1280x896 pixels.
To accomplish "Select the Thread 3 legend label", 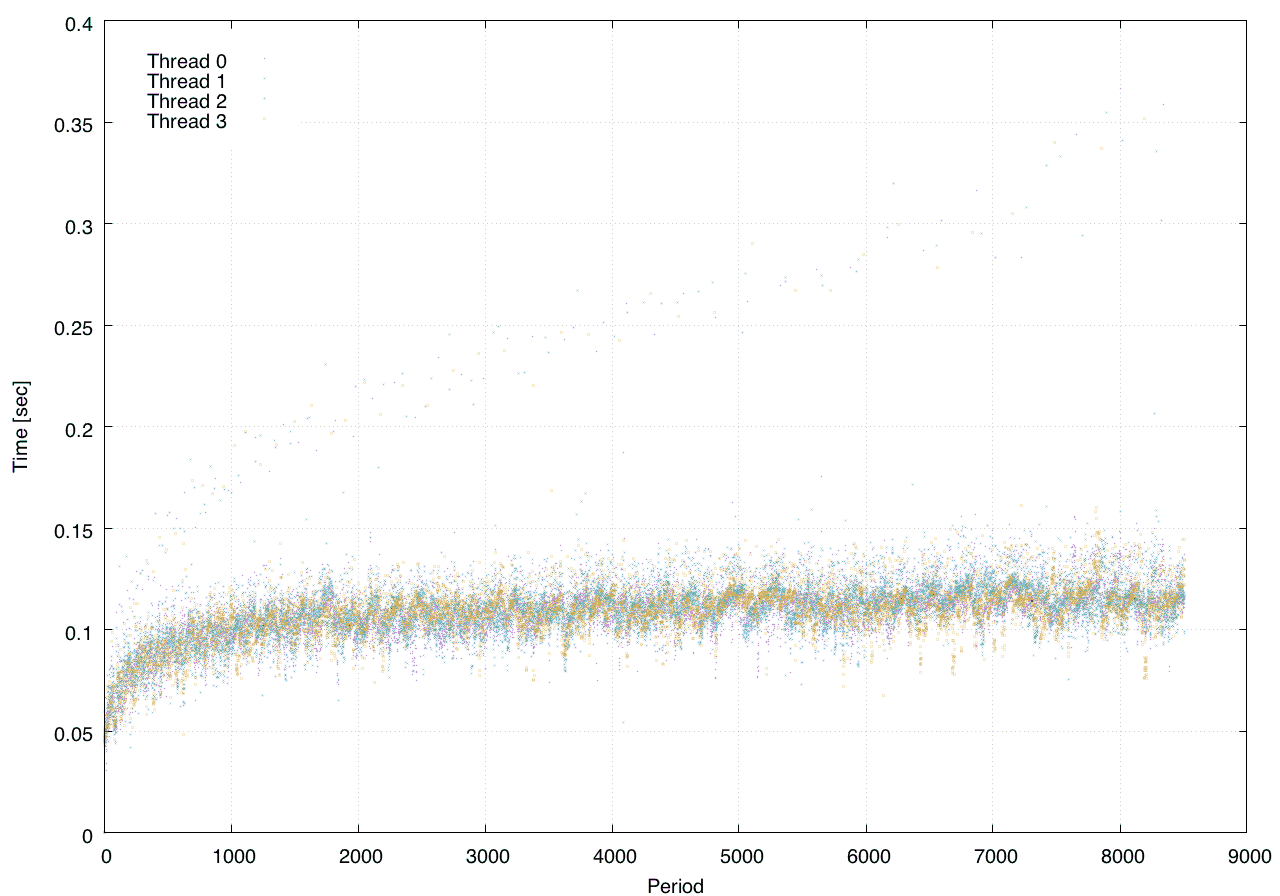I will point(187,121).
